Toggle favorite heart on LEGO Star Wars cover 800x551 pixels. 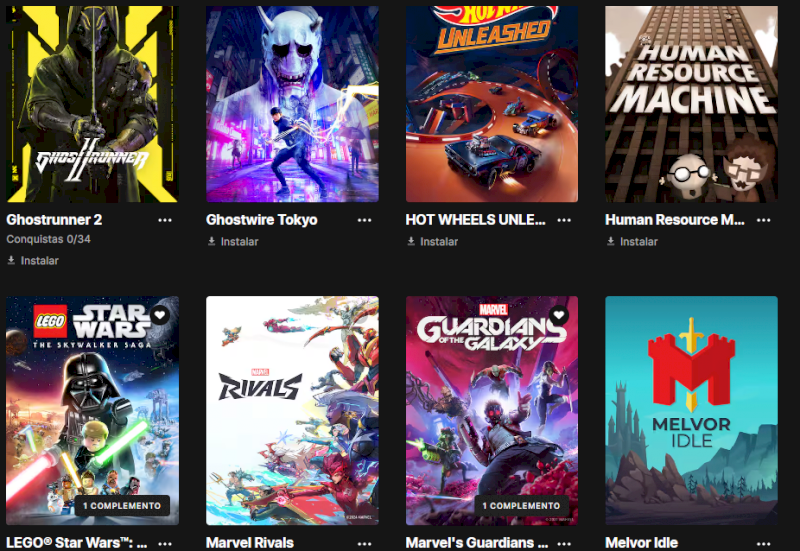(160, 315)
